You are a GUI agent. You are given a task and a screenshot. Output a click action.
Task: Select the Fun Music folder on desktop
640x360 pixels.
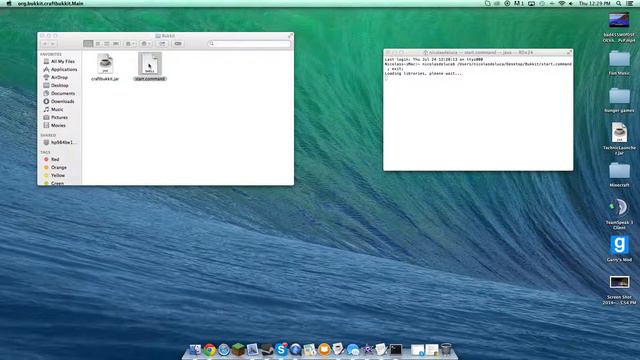pyautogui.click(x=619, y=63)
